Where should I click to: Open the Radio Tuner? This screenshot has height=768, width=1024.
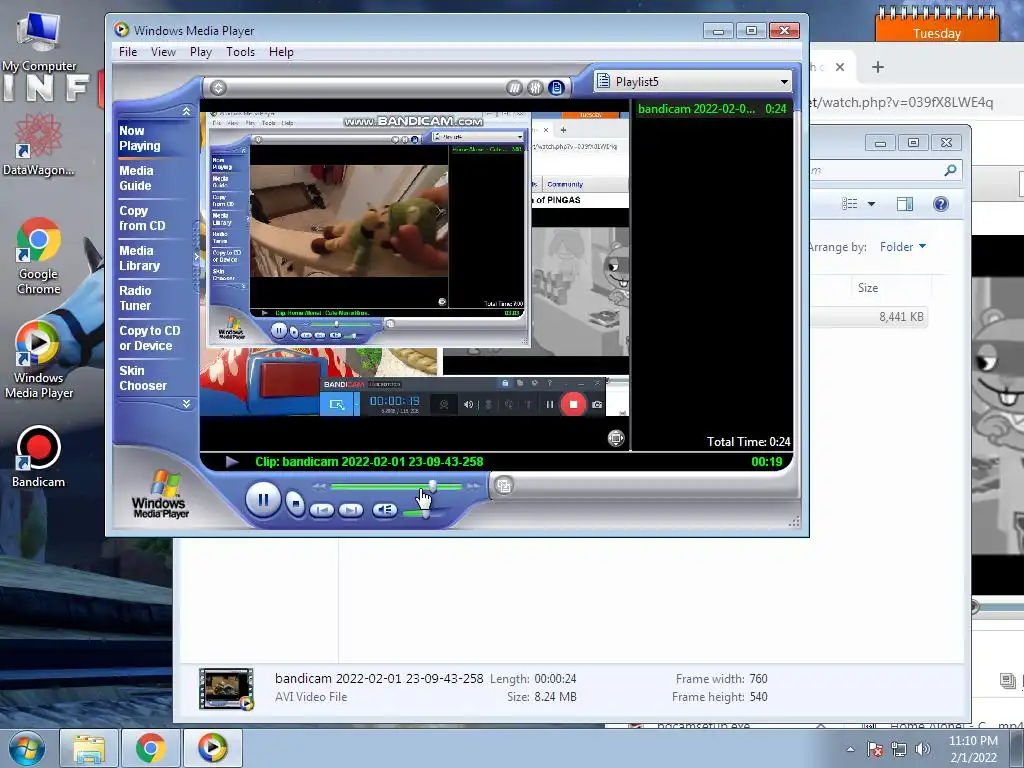coord(135,298)
